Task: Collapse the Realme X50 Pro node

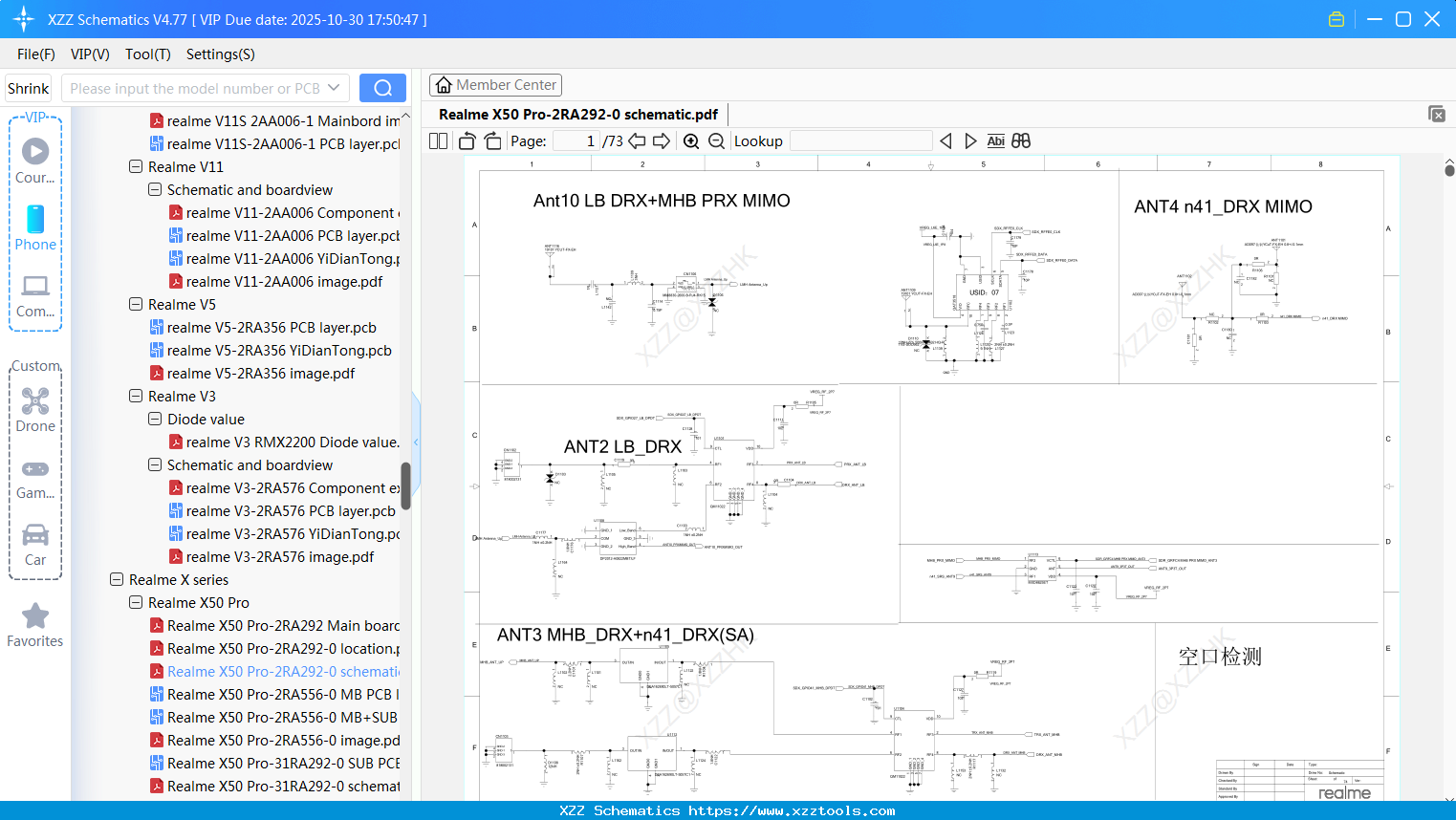Action: click(x=136, y=602)
